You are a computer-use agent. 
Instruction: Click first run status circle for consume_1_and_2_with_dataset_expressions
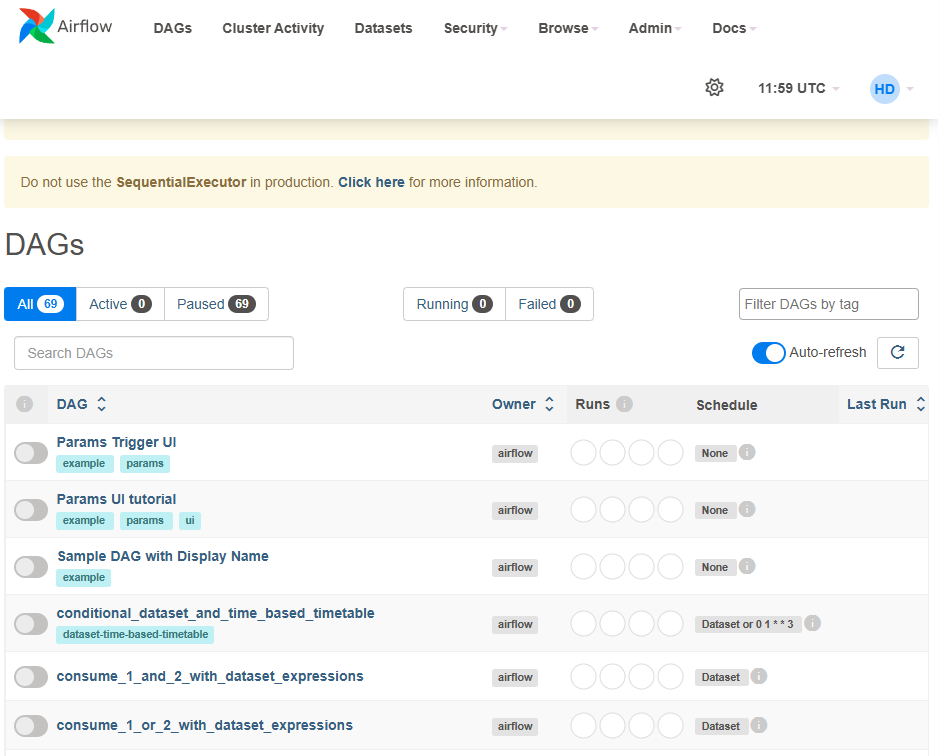583,676
